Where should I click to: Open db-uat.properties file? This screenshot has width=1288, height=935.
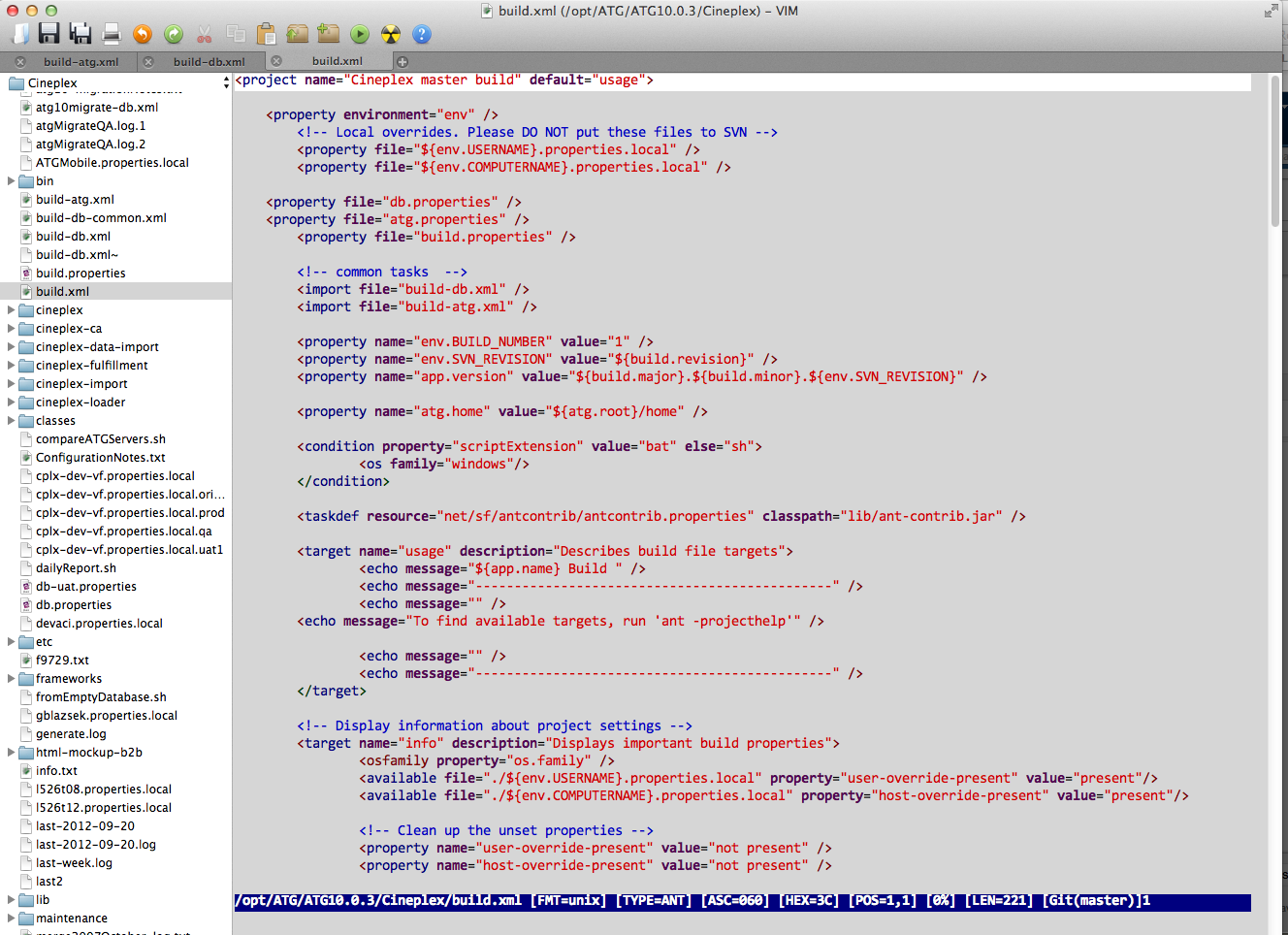[x=86, y=587]
